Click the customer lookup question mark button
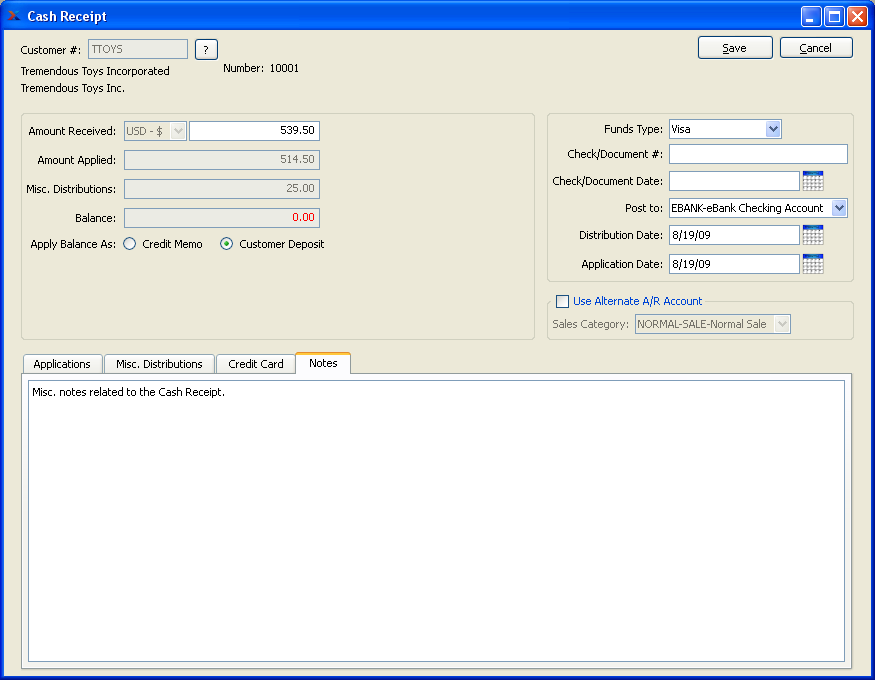The height and width of the screenshot is (680, 875). (x=206, y=50)
